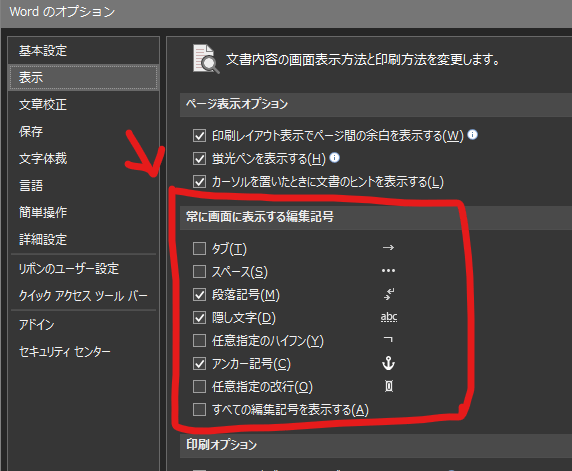Uncheck 段落記号(M) checkbox

click(x=199, y=294)
